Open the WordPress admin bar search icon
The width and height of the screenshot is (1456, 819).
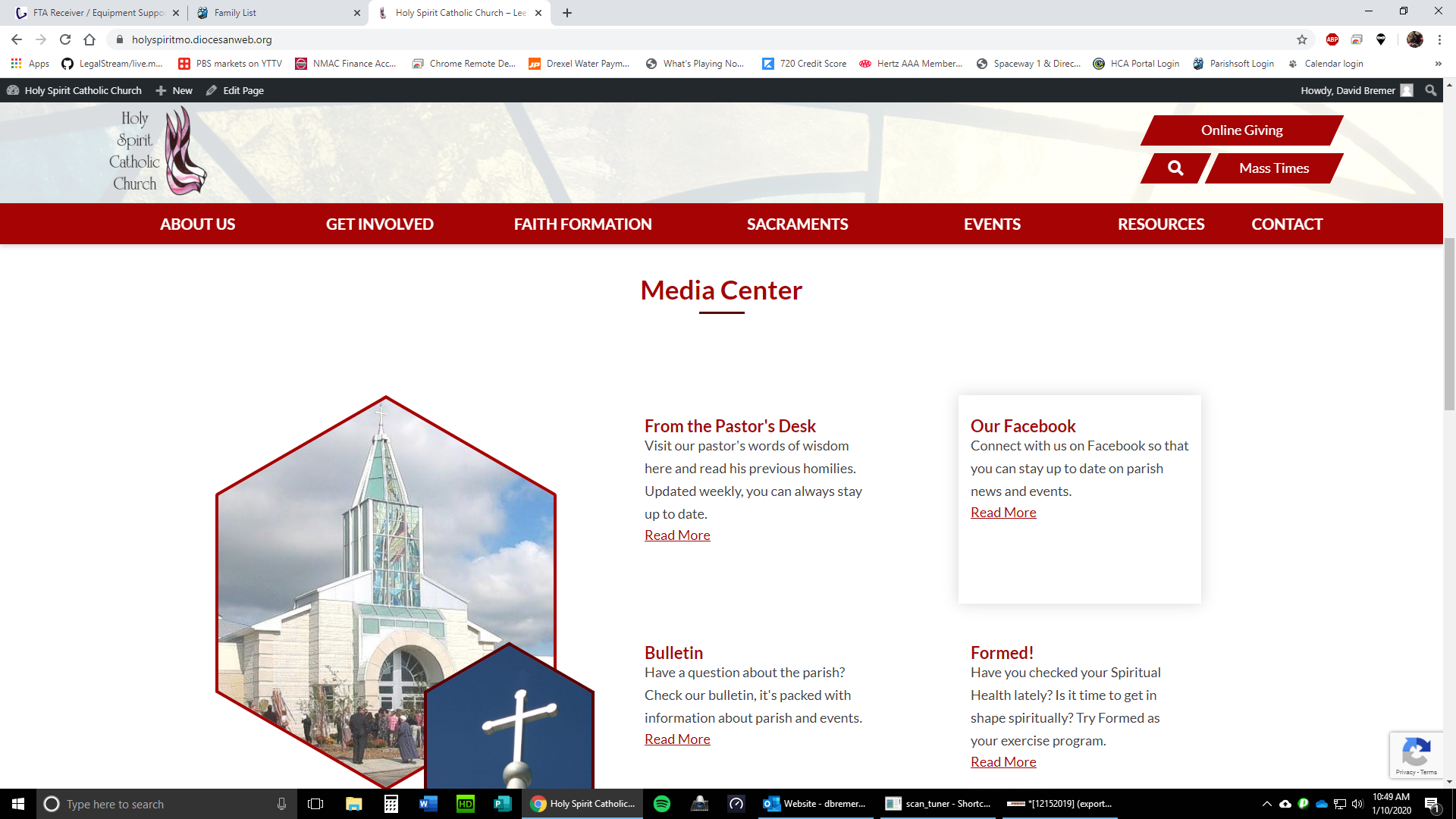1430,90
